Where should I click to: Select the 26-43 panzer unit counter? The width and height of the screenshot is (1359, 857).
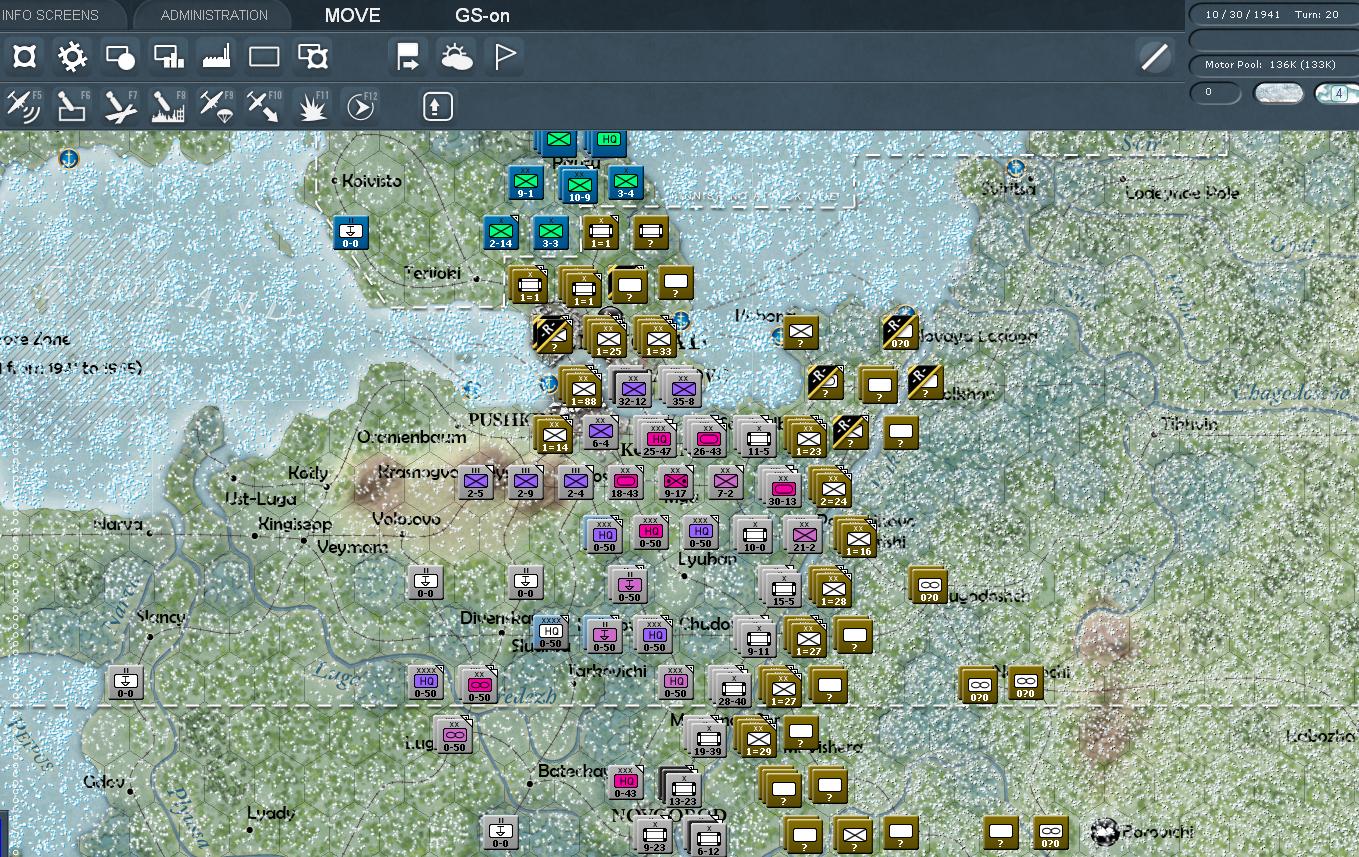(x=707, y=438)
